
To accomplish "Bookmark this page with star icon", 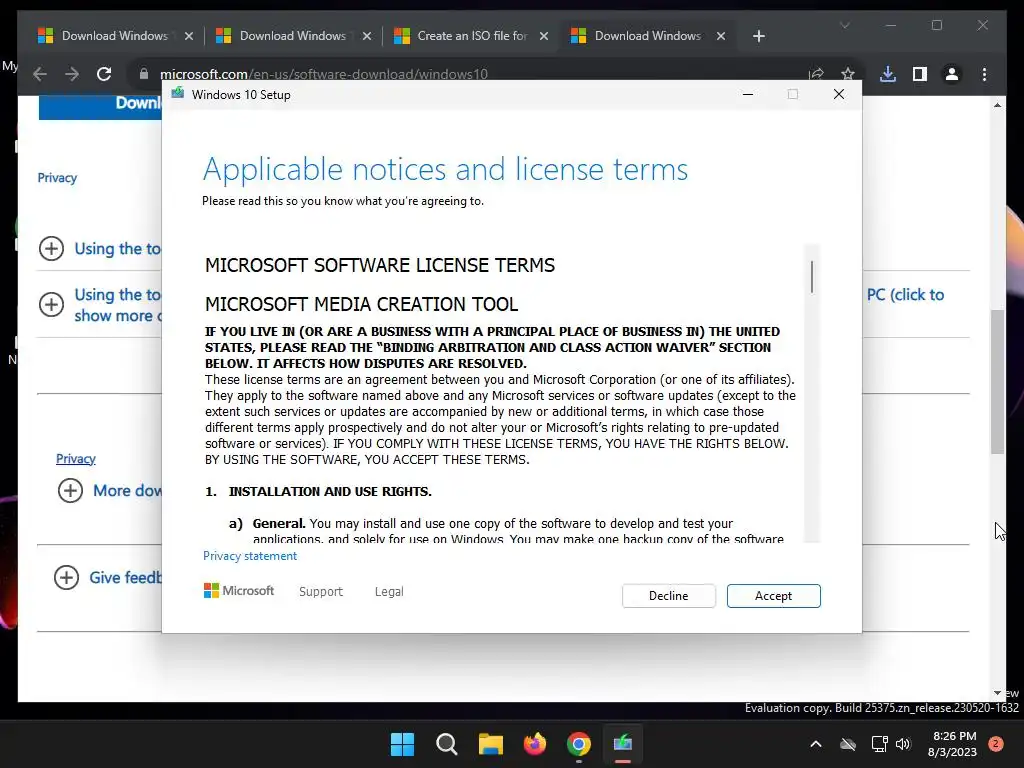I will (x=848, y=74).
